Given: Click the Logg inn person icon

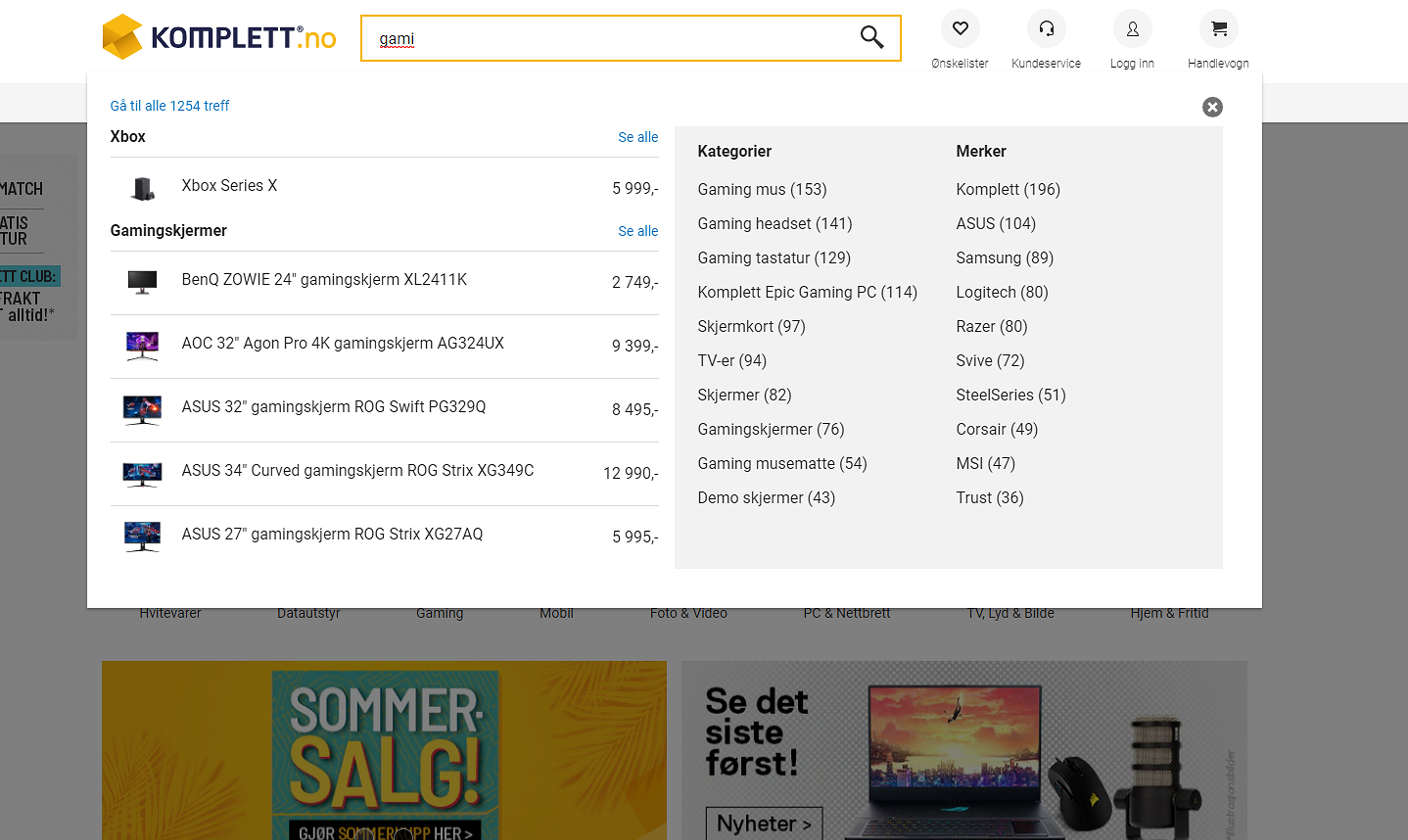Looking at the screenshot, I should tap(1132, 29).
